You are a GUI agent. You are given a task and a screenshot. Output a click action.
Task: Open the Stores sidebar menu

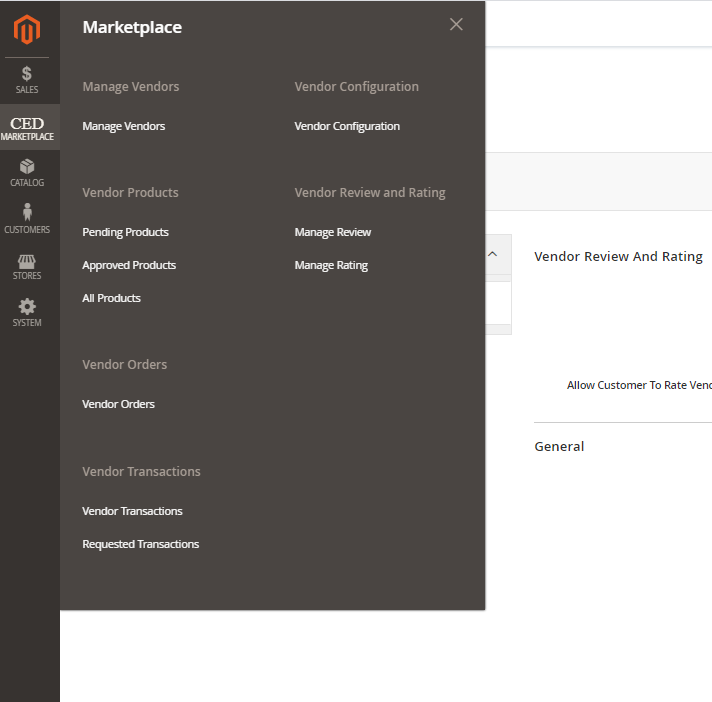coord(27,266)
